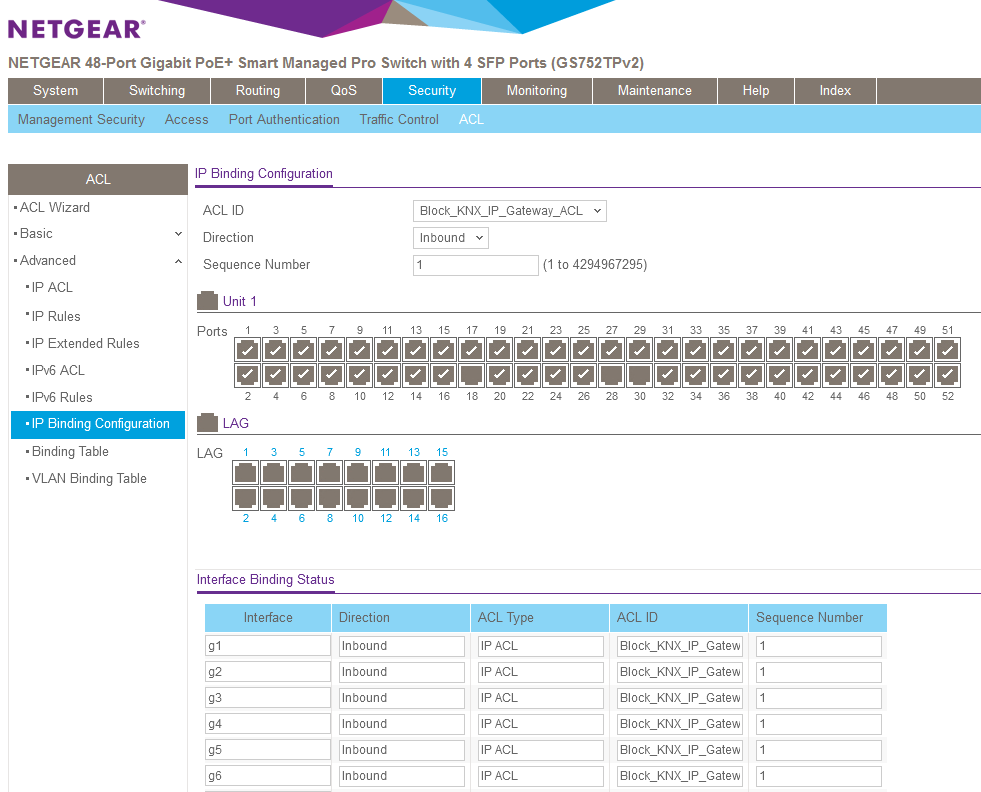This screenshot has height=792, width=981.
Task: Select LAG port 12 icon
Action: pos(385,499)
